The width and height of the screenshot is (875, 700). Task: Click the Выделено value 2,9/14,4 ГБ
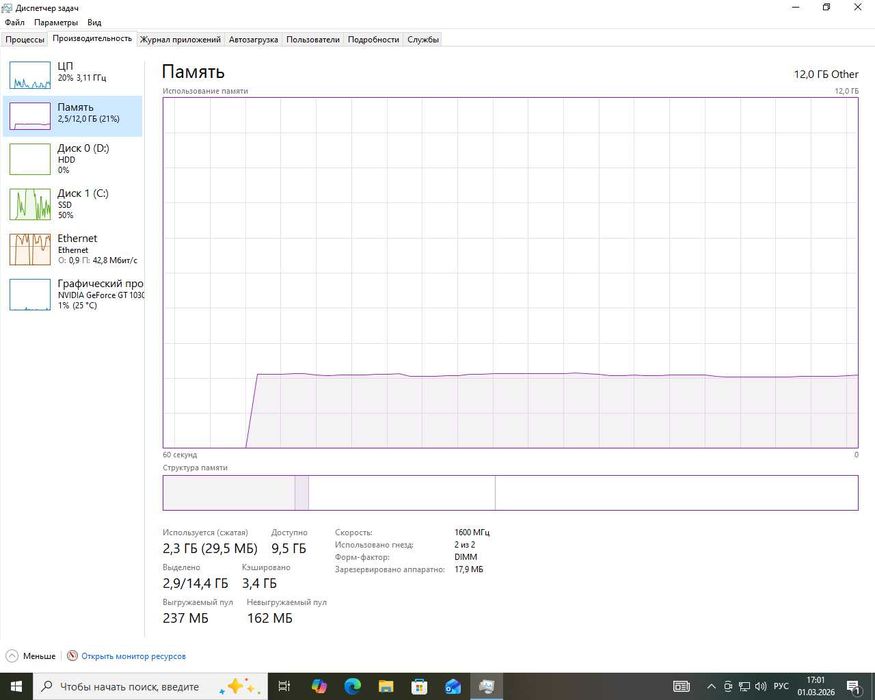195,583
